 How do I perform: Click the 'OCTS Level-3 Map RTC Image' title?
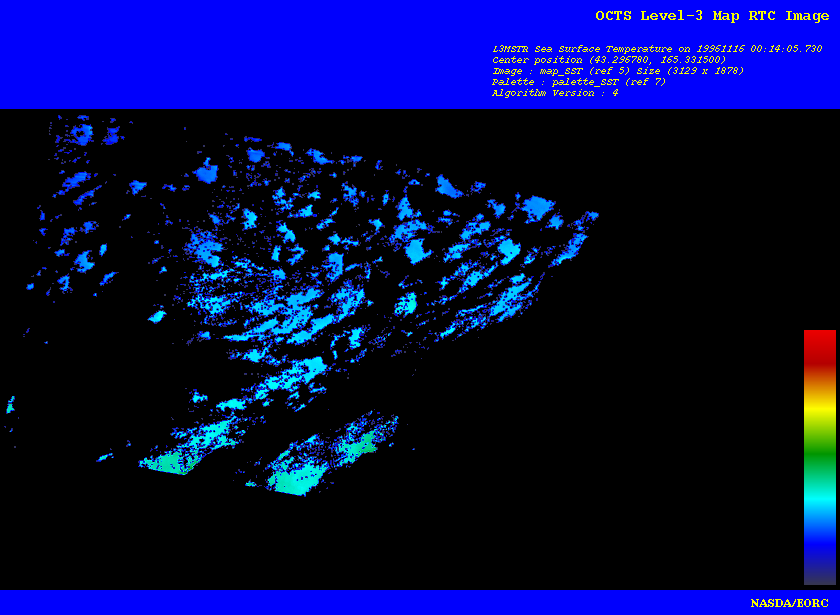pos(712,16)
